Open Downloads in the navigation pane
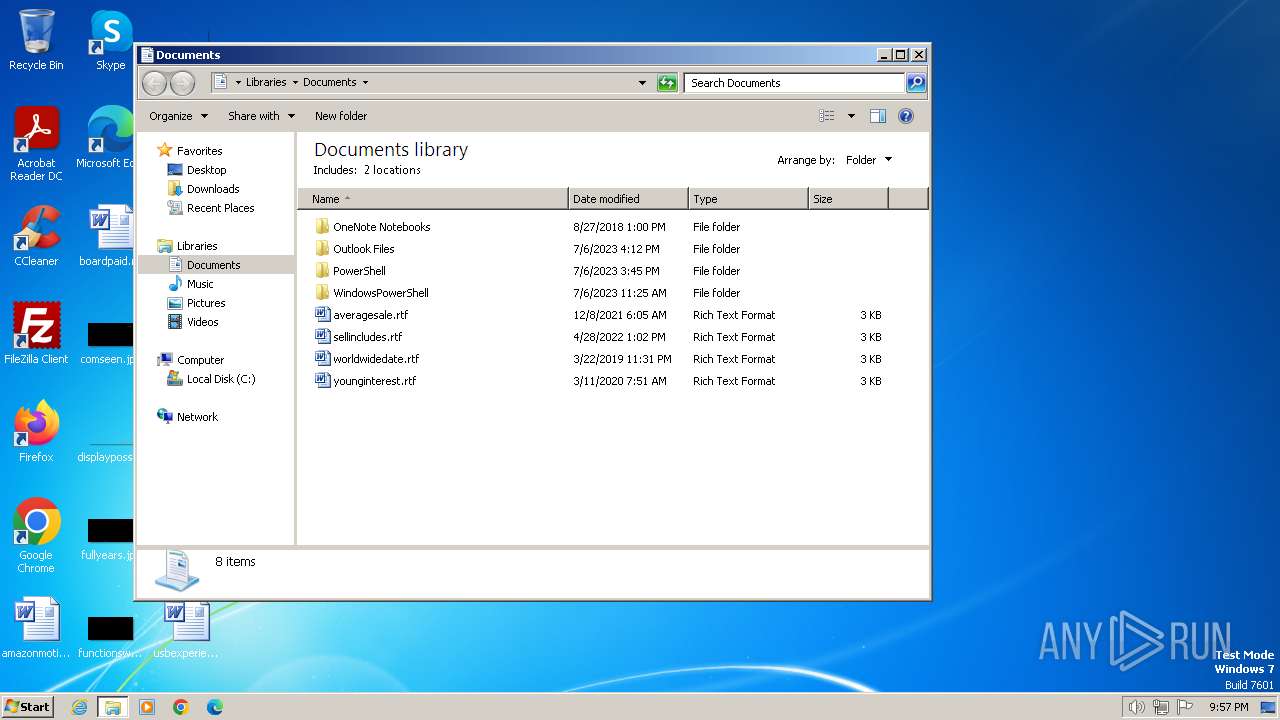 213,189
